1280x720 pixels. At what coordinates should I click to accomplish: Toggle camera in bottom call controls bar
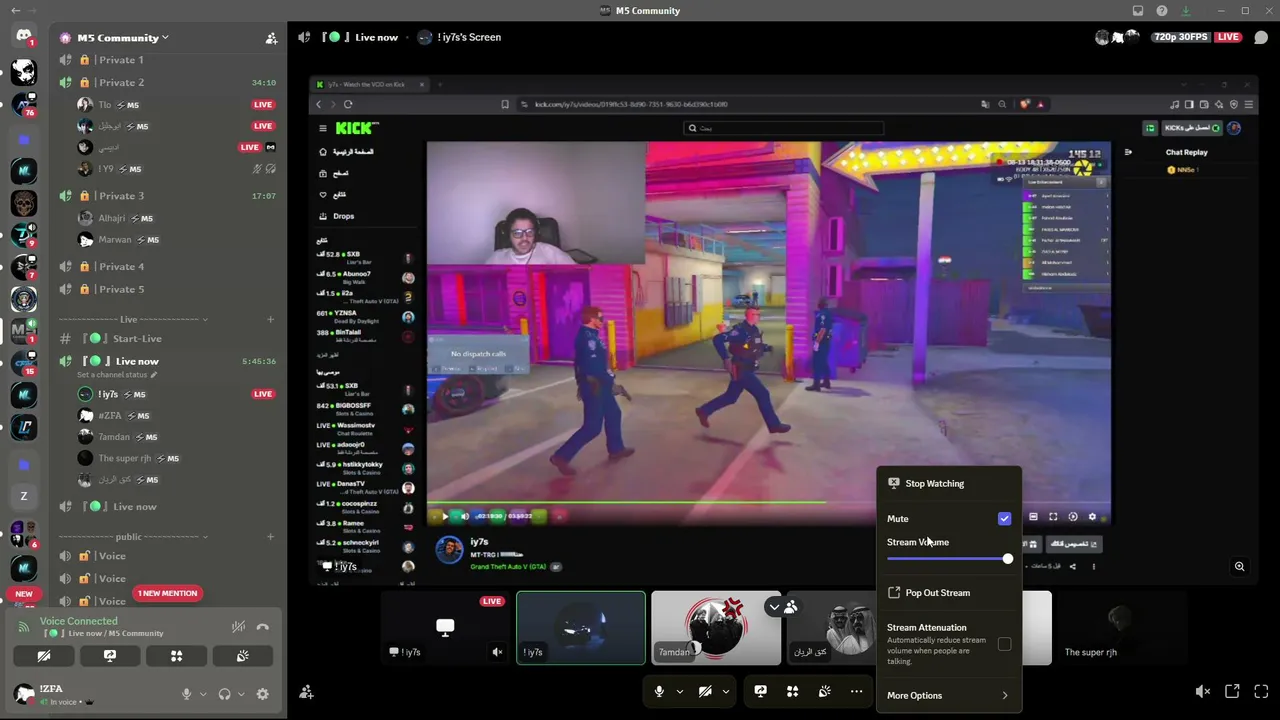pyautogui.click(x=705, y=691)
